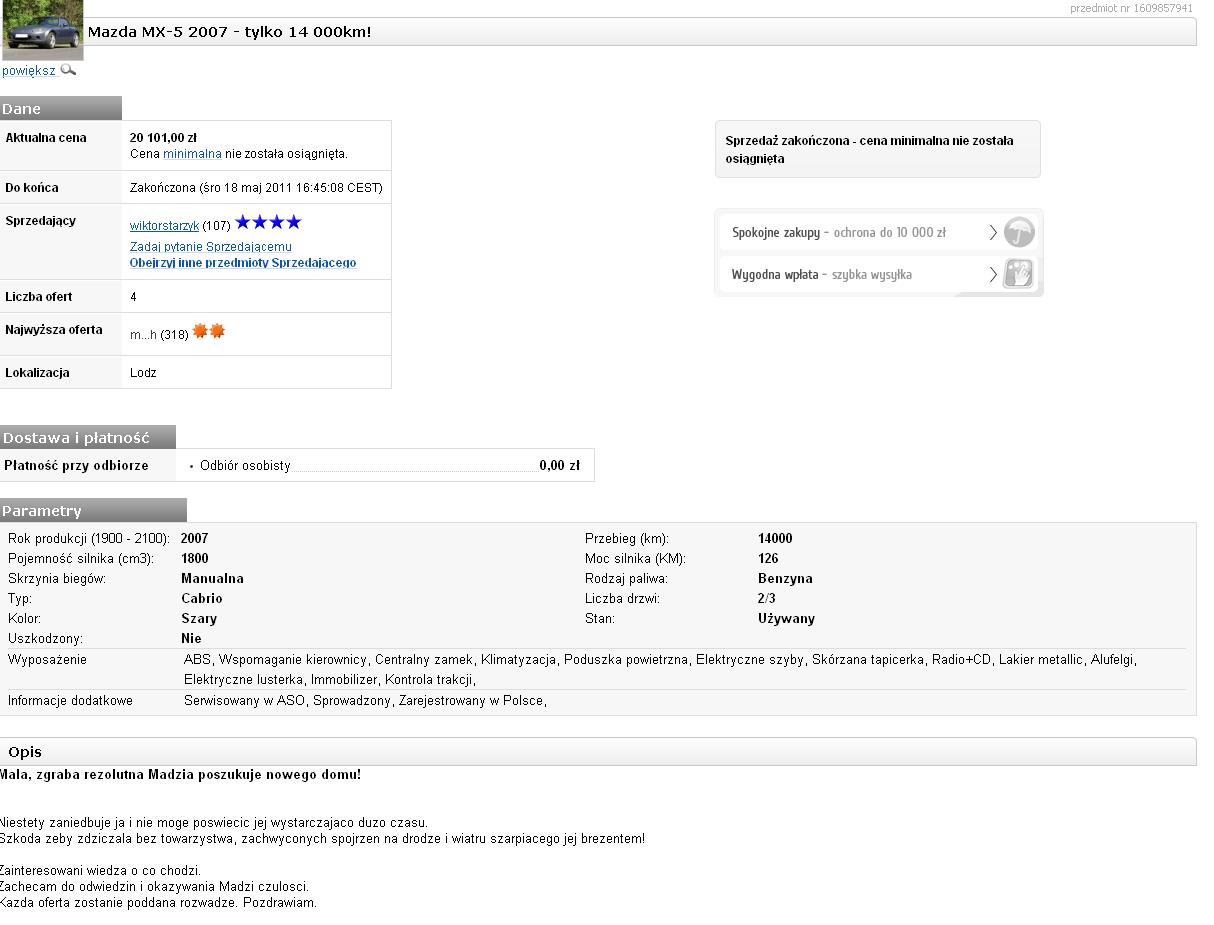The width and height of the screenshot is (1214, 925).
Task: Click the condition value 'Używany'
Action: (x=786, y=619)
